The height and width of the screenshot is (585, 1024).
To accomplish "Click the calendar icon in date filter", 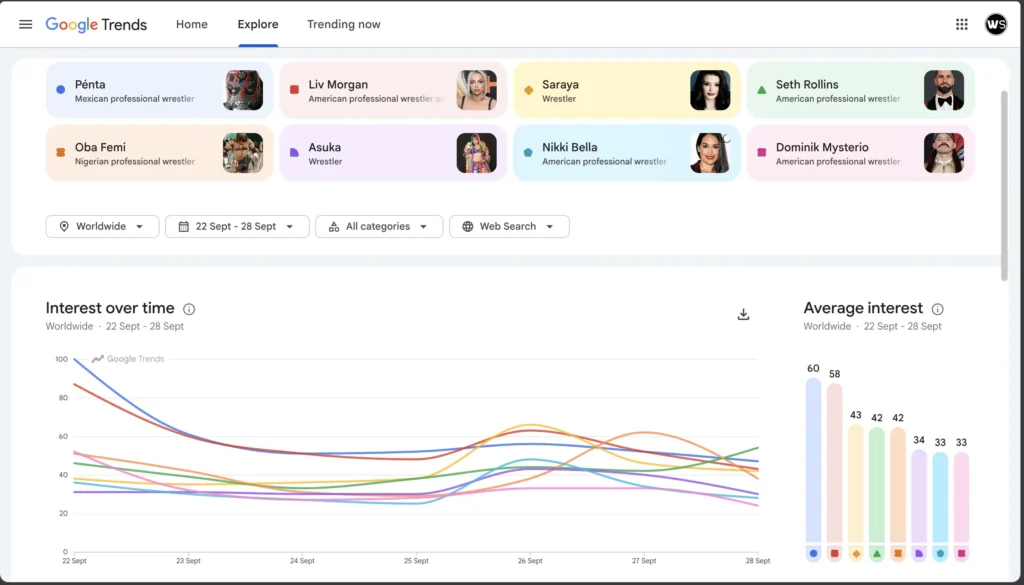I will tap(184, 227).
